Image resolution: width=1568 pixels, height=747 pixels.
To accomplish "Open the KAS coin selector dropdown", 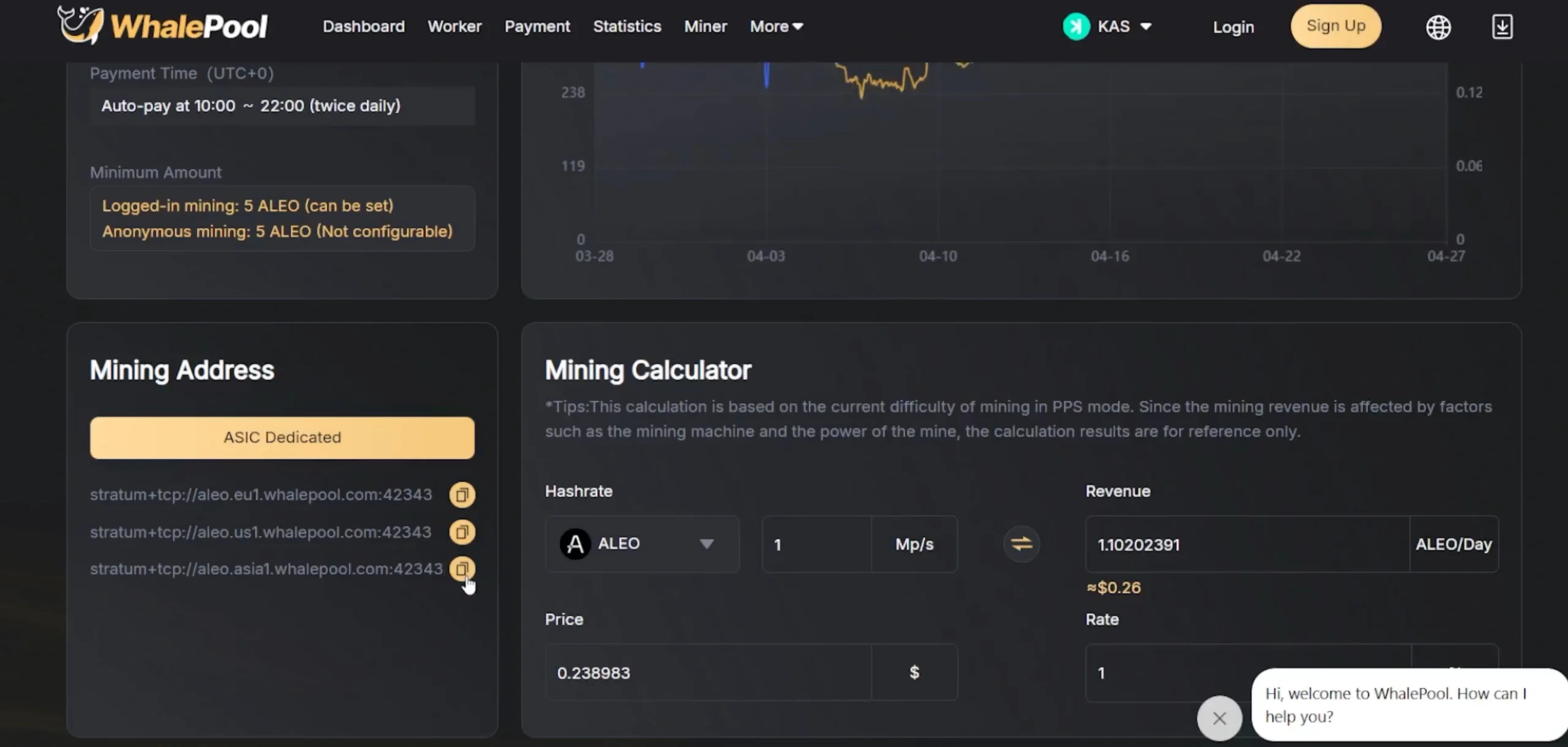I will 1107,26.
